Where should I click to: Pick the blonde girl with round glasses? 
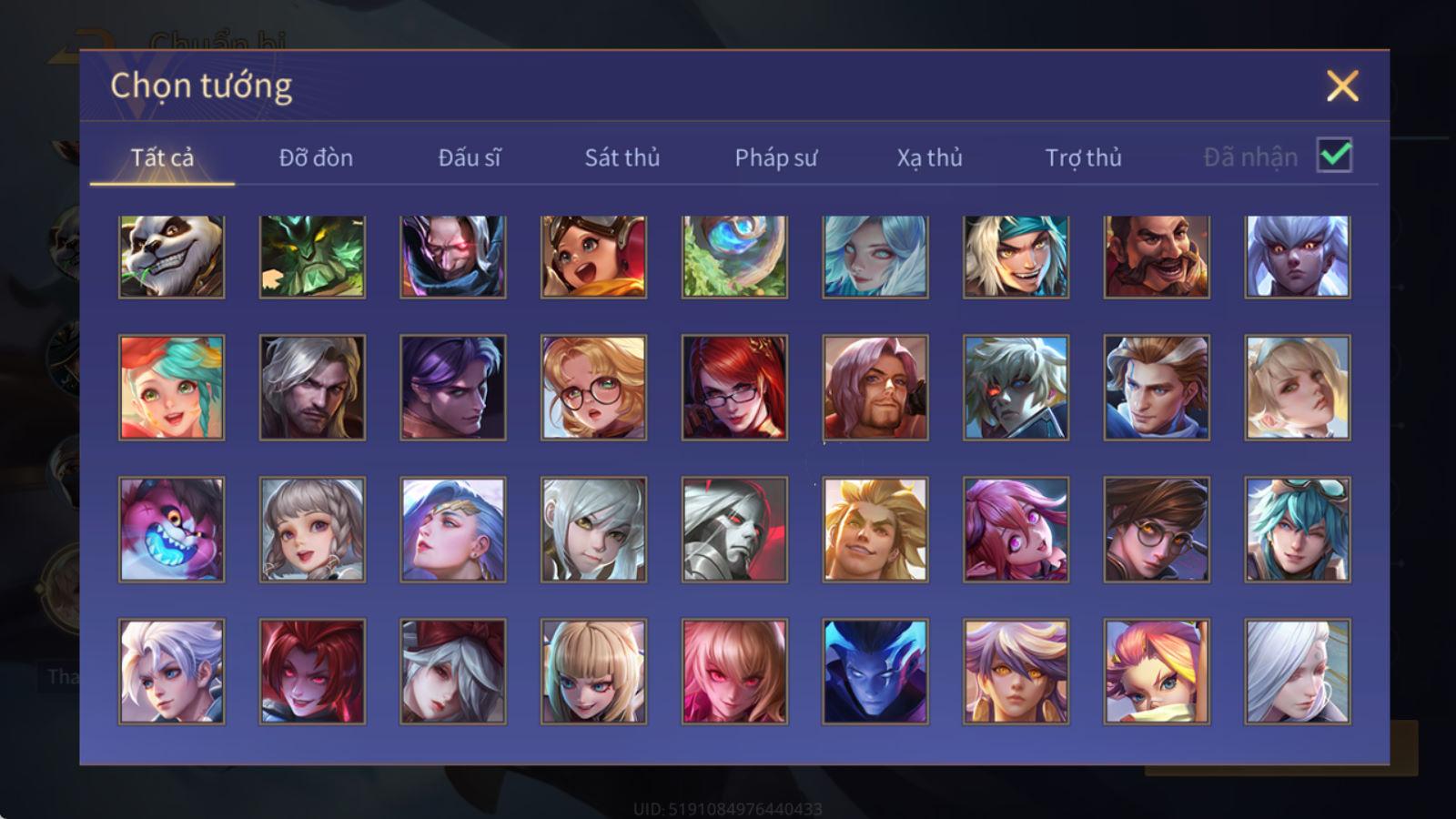(593, 388)
